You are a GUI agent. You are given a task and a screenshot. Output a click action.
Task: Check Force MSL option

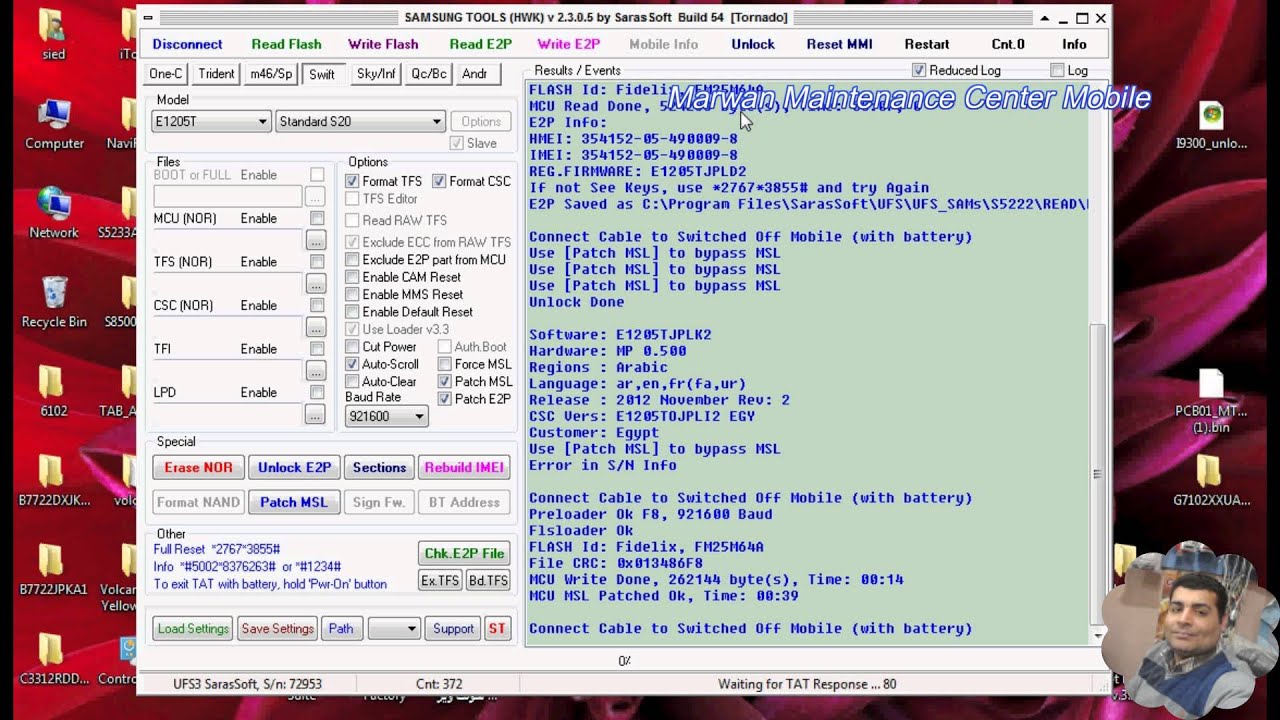pos(444,364)
